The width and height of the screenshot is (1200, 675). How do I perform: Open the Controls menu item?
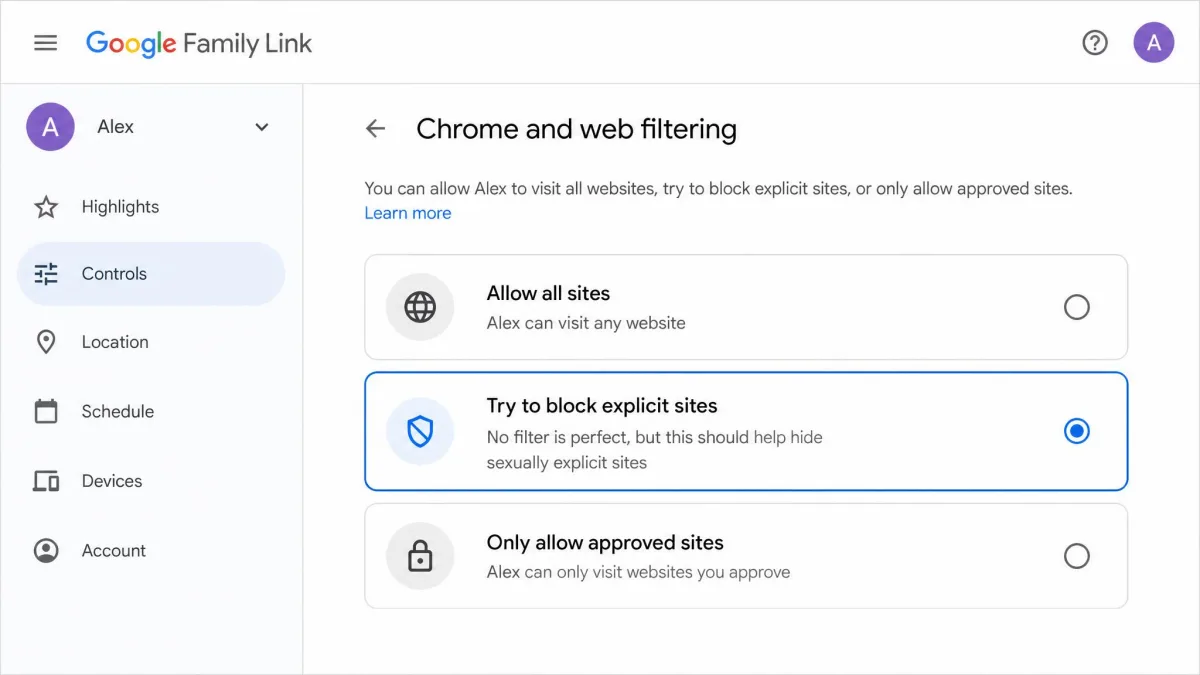151,274
